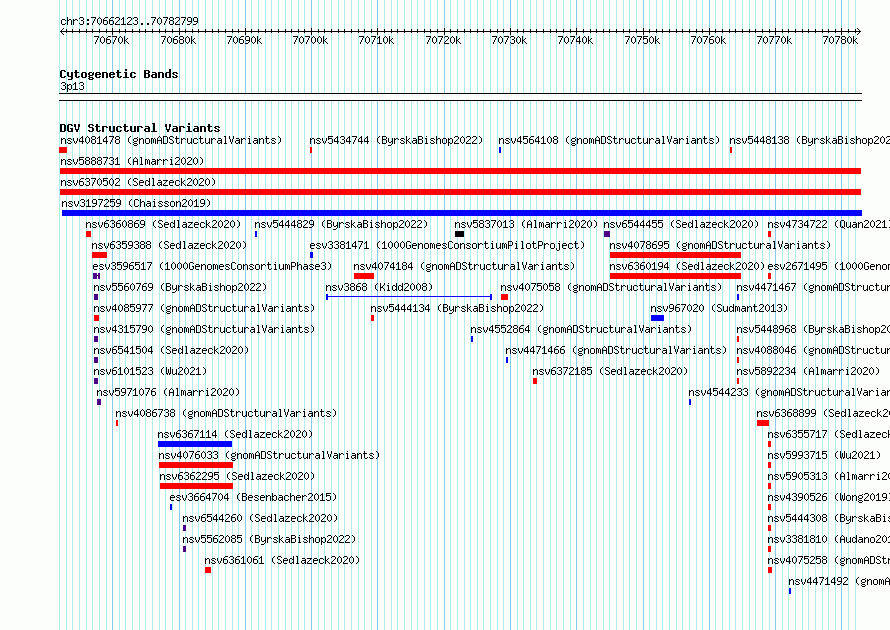This screenshot has width=890, height=630.
Task: Click the nsv6370502 (Sedlazeck2020) label
Action: pyautogui.click(x=138, y=182)
